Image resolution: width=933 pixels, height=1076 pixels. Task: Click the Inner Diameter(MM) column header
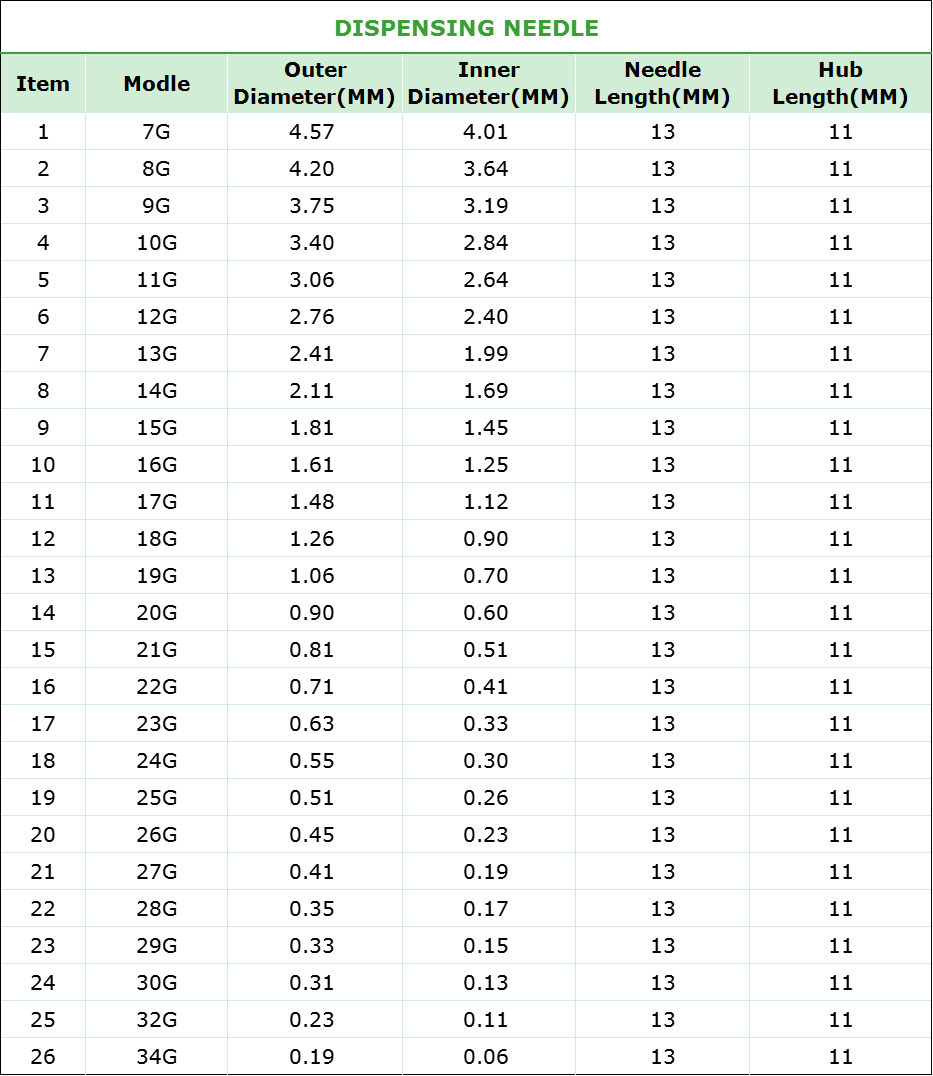point(489,84)
